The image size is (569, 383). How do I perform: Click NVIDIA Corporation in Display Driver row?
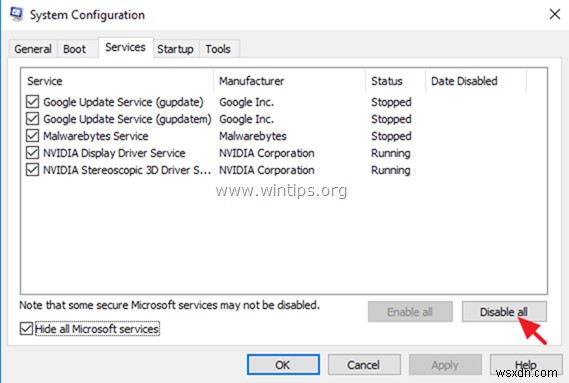click(x=267, y=153)
